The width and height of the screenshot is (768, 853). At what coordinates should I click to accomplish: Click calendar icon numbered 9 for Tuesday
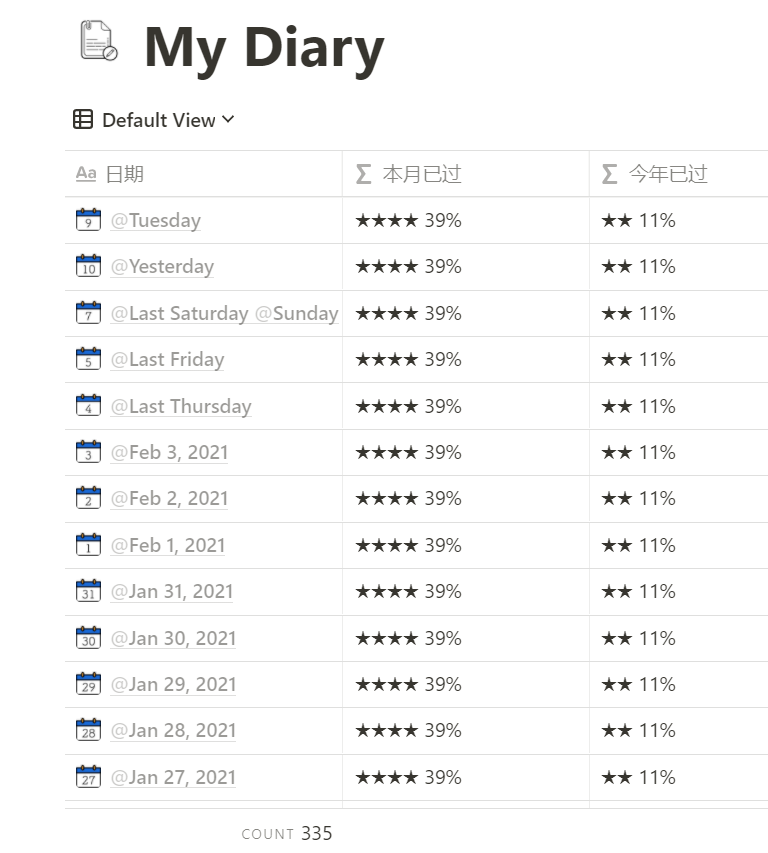click(88, 219)
